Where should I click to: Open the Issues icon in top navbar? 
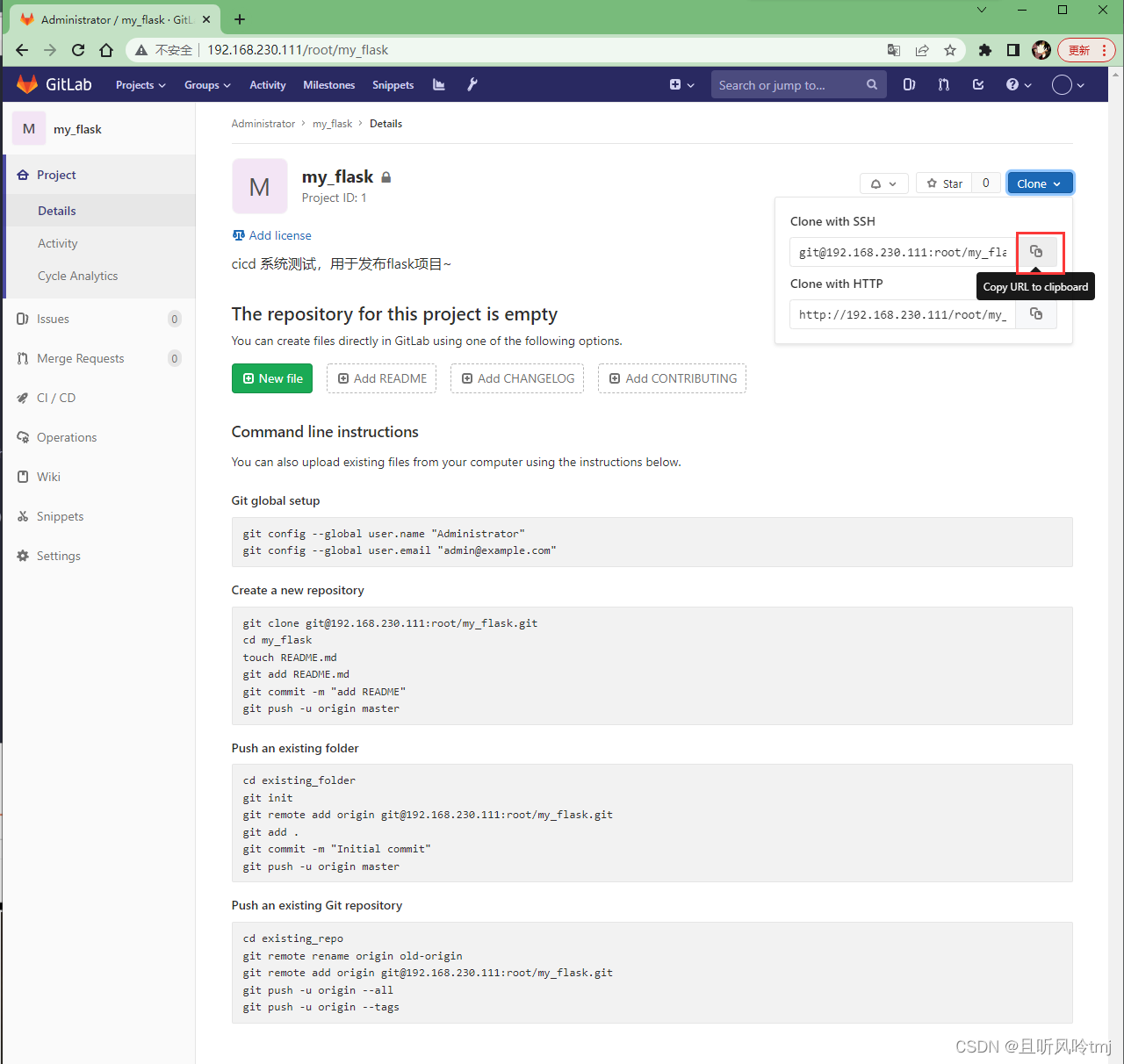tap(910, 85)
